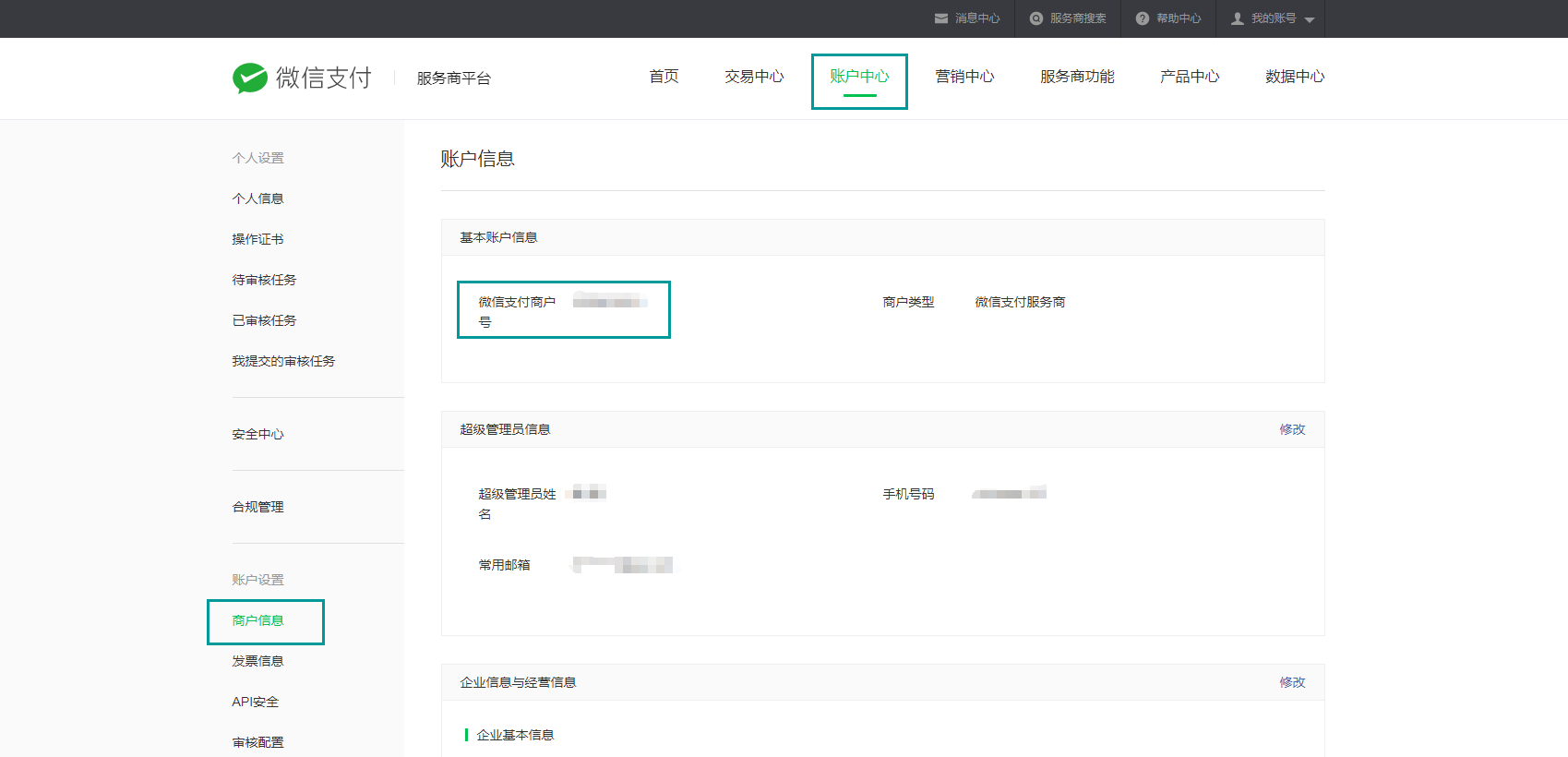Open the 产品中心 tab
This screenshot has height=757, width=1568.
pyautogui.click(x=1190, y=77)
